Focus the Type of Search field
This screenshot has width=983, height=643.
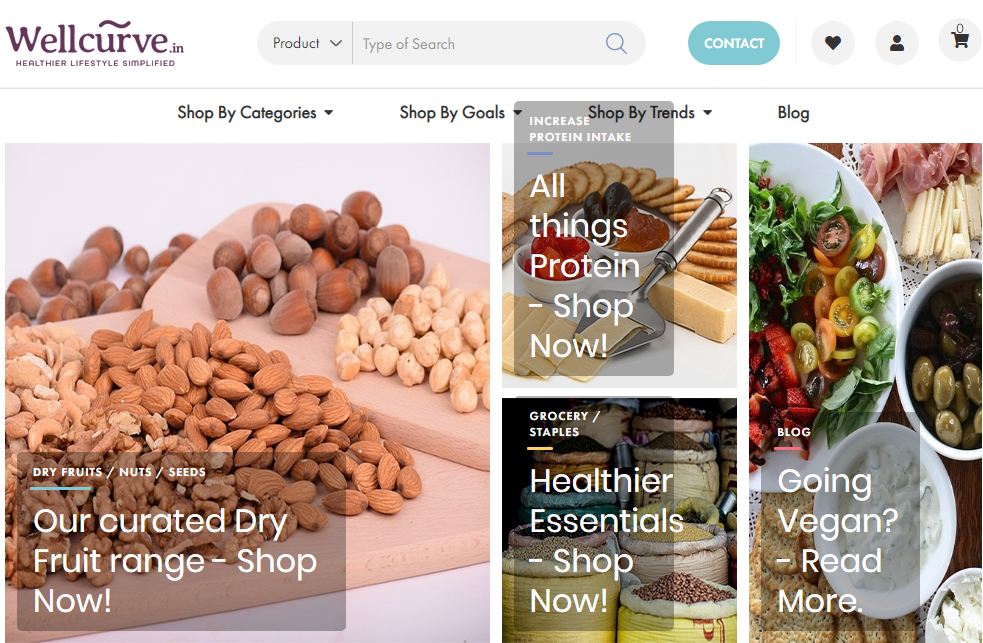click(476, 43)
